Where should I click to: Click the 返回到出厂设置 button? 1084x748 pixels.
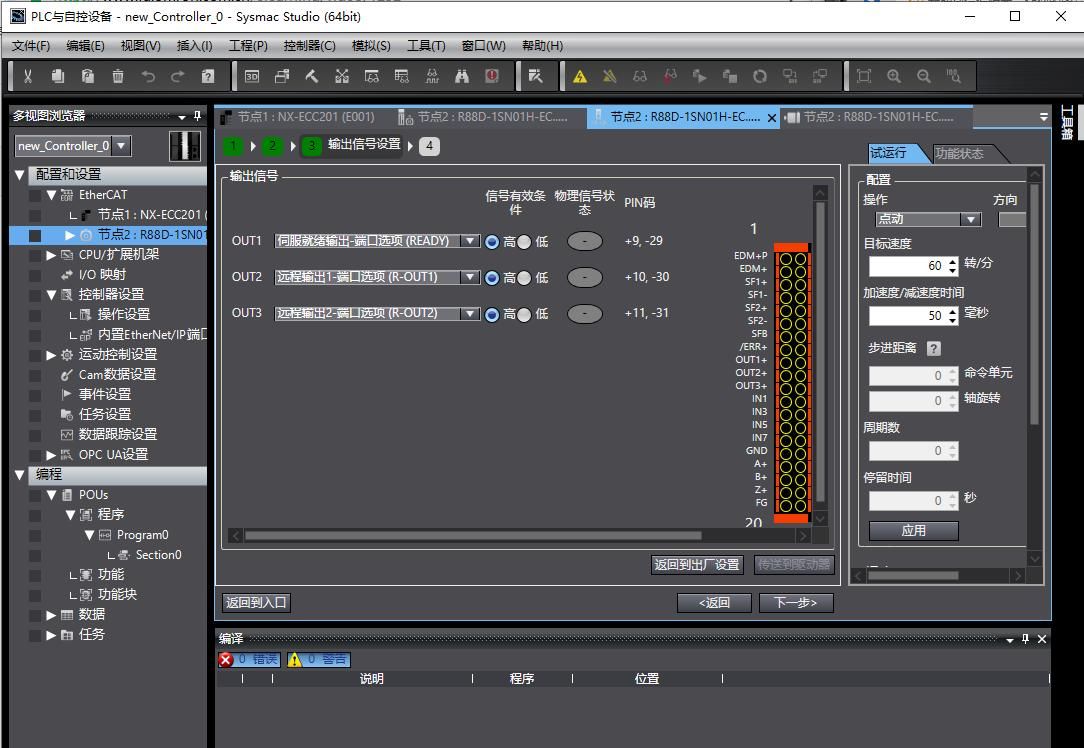pyautogui.click(x=697, y=565)
